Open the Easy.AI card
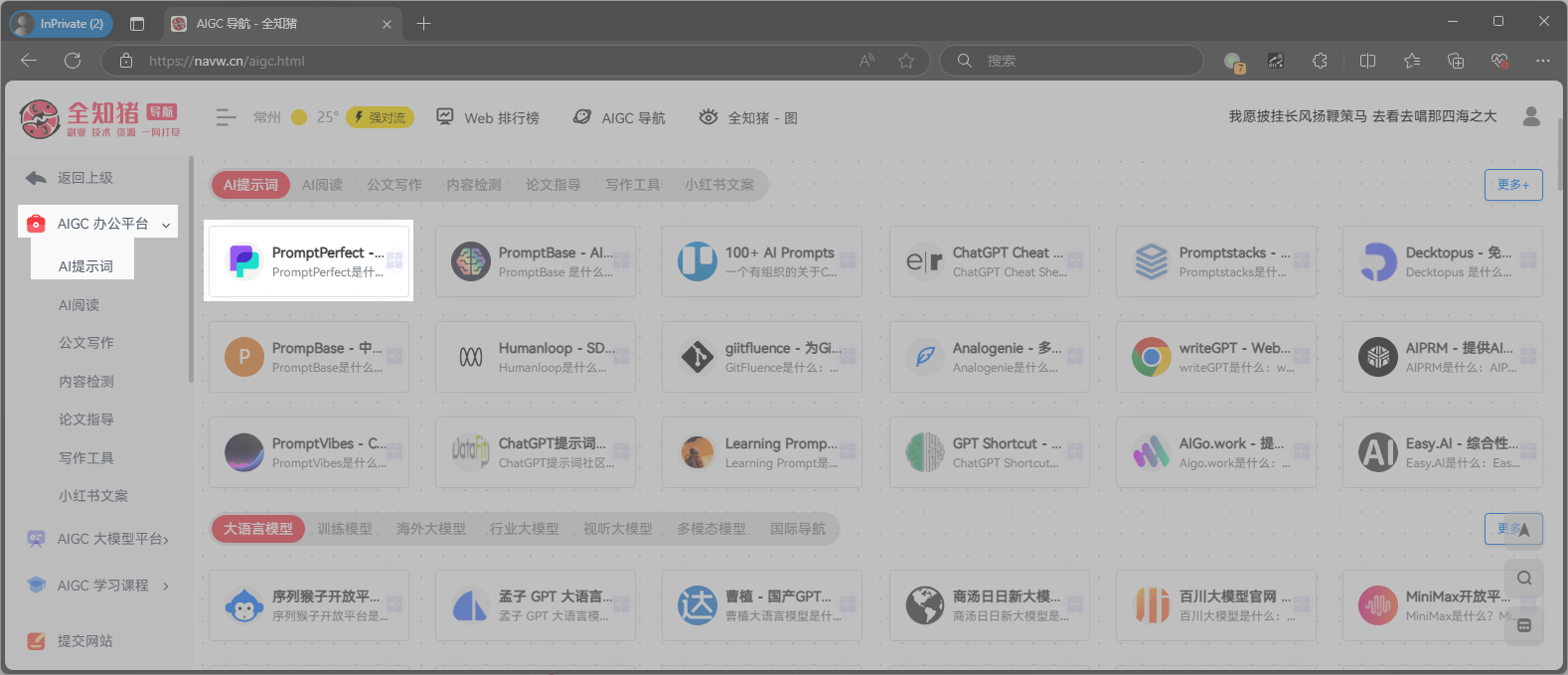 [1443, 452]
